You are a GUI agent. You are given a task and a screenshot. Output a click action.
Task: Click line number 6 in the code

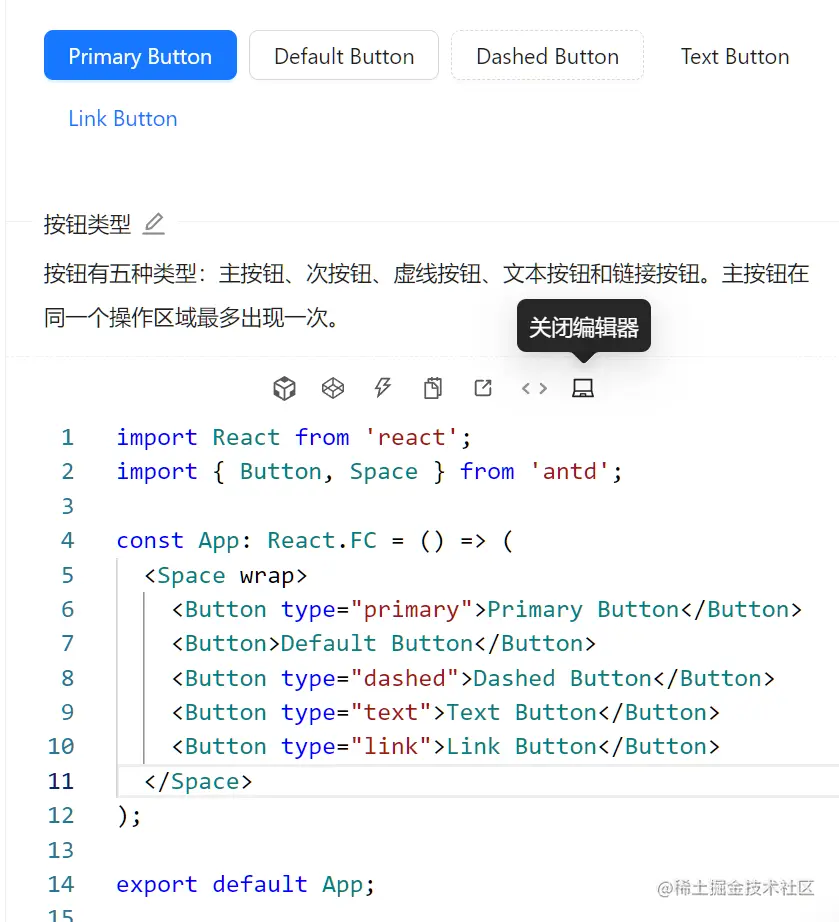tap(67, 609)
